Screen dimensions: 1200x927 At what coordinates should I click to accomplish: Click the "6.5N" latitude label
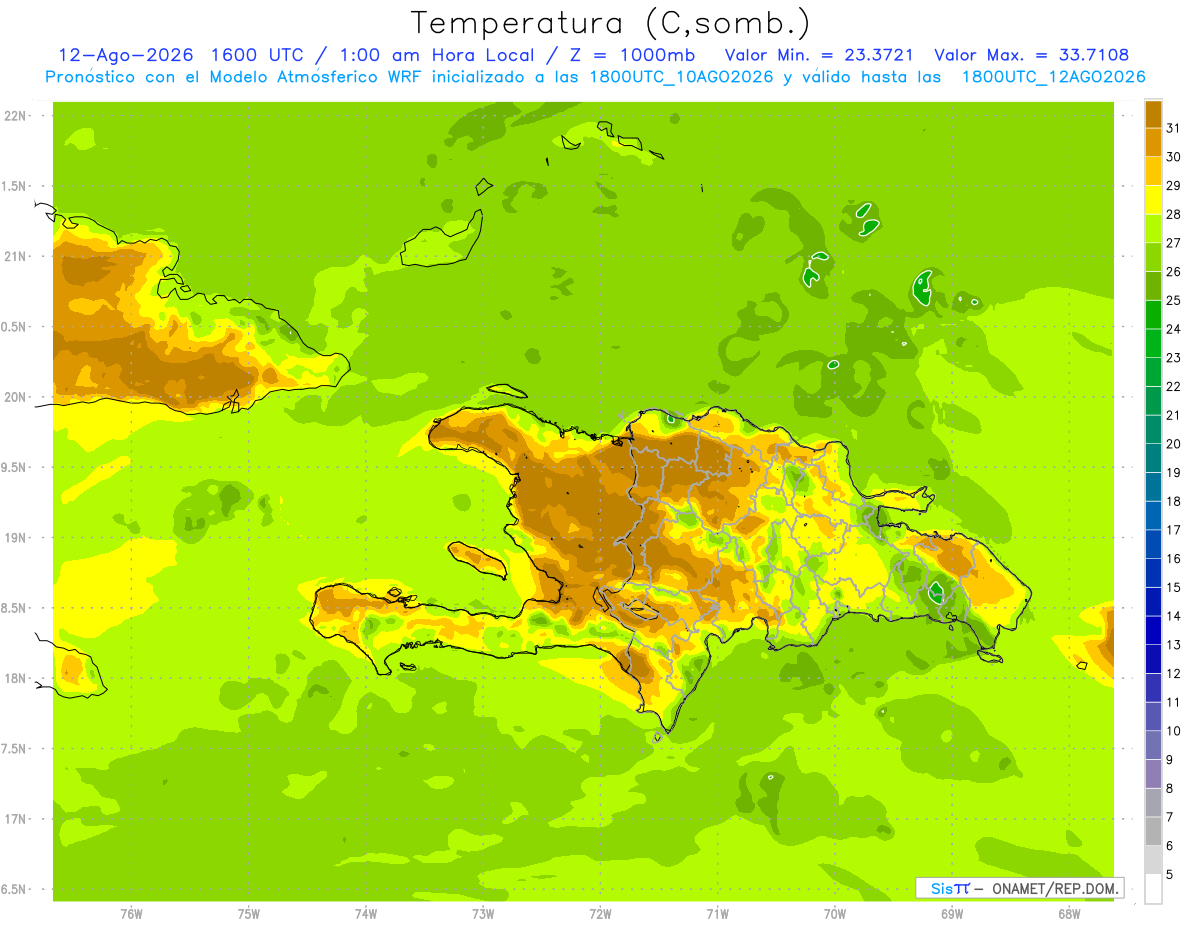(x=15, y=889)
